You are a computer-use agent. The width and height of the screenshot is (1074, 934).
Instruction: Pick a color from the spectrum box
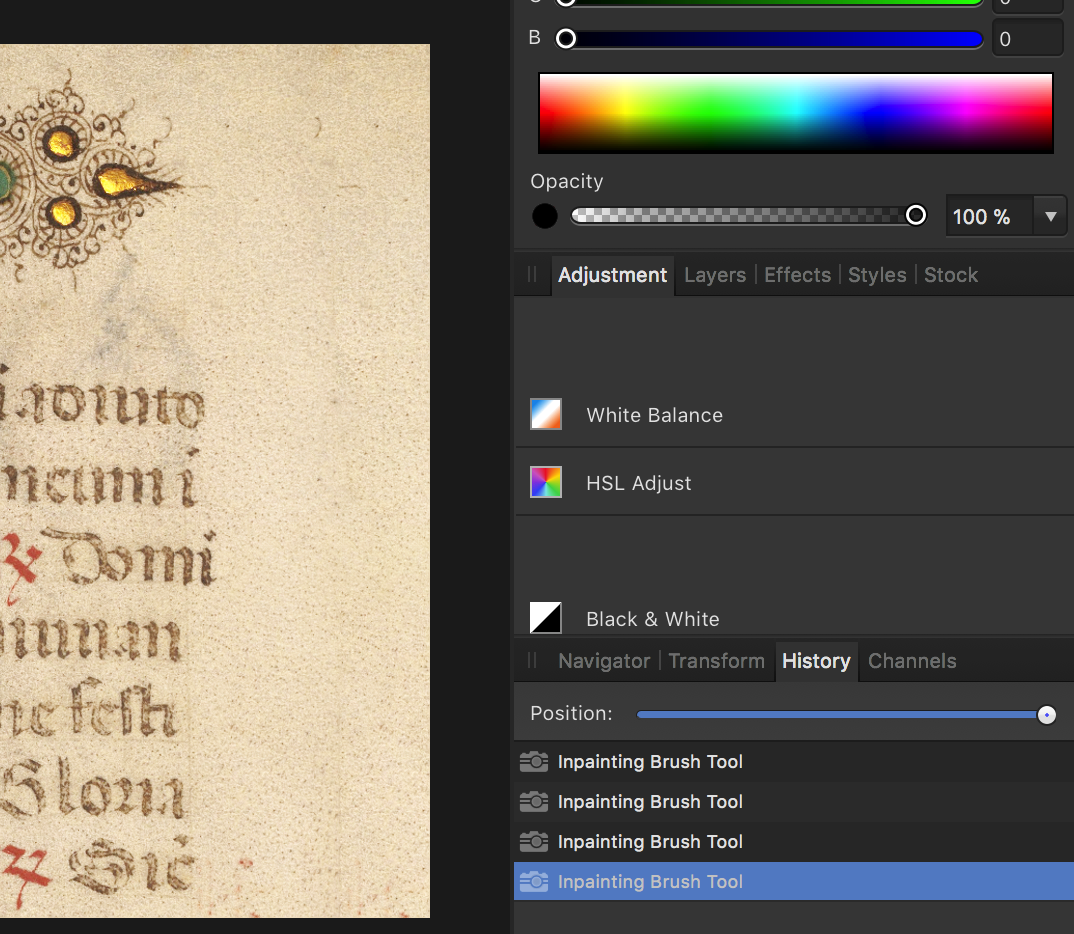[796, 113]
